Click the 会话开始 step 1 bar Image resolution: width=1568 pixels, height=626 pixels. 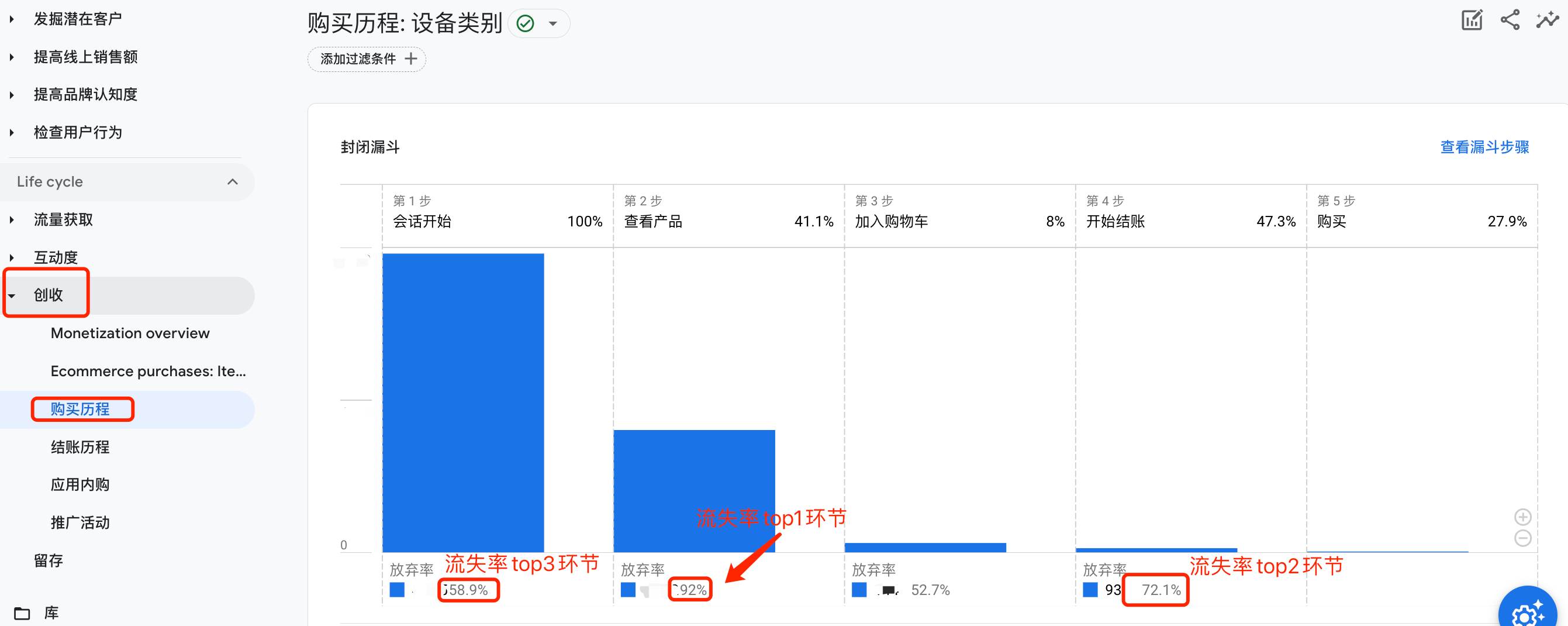463,403
